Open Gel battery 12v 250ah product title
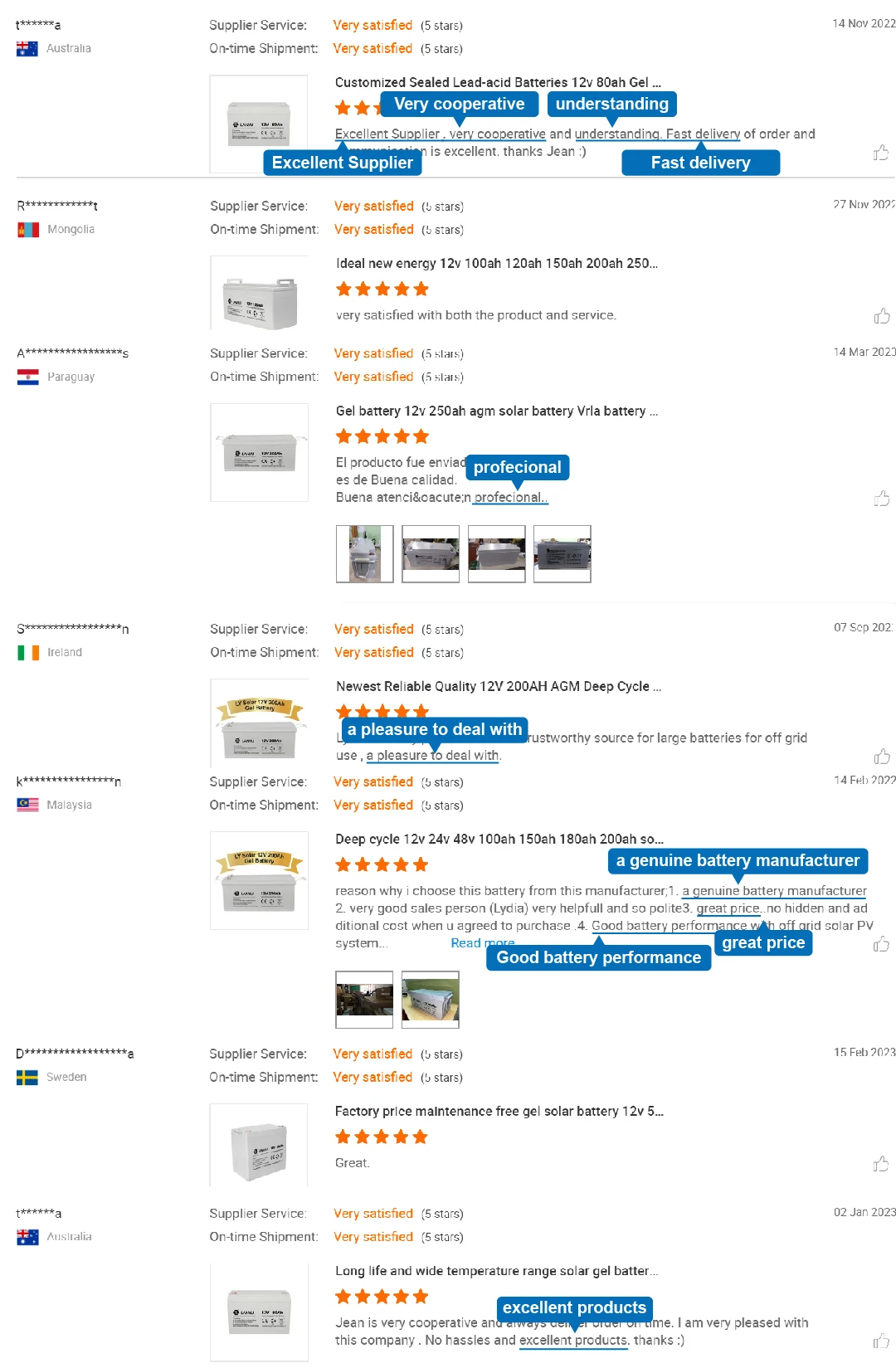 coord(496,411)
